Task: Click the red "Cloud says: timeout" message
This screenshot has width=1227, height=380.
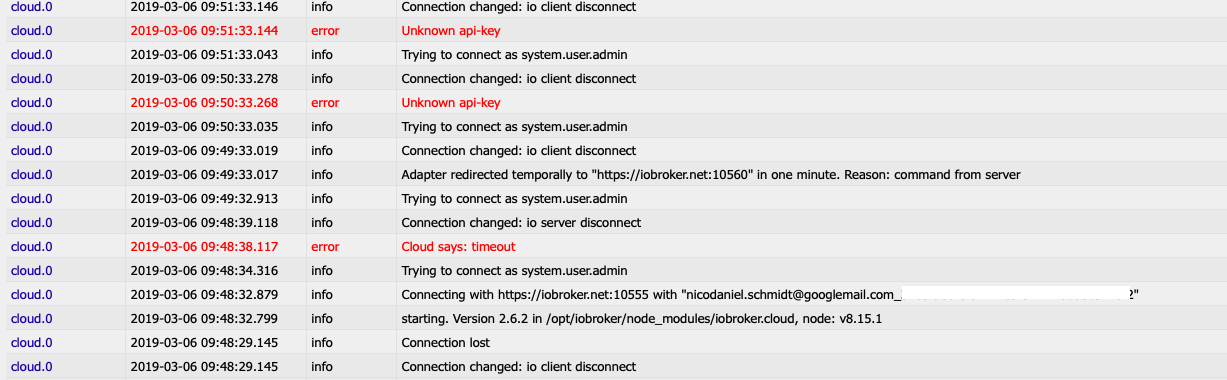Action: (458, 247)
